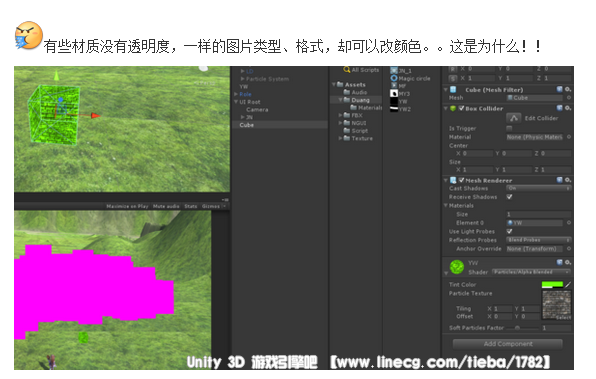Click the Add Component button
The height and width of the screenshot is (379, 596).
tap(507, 344)
